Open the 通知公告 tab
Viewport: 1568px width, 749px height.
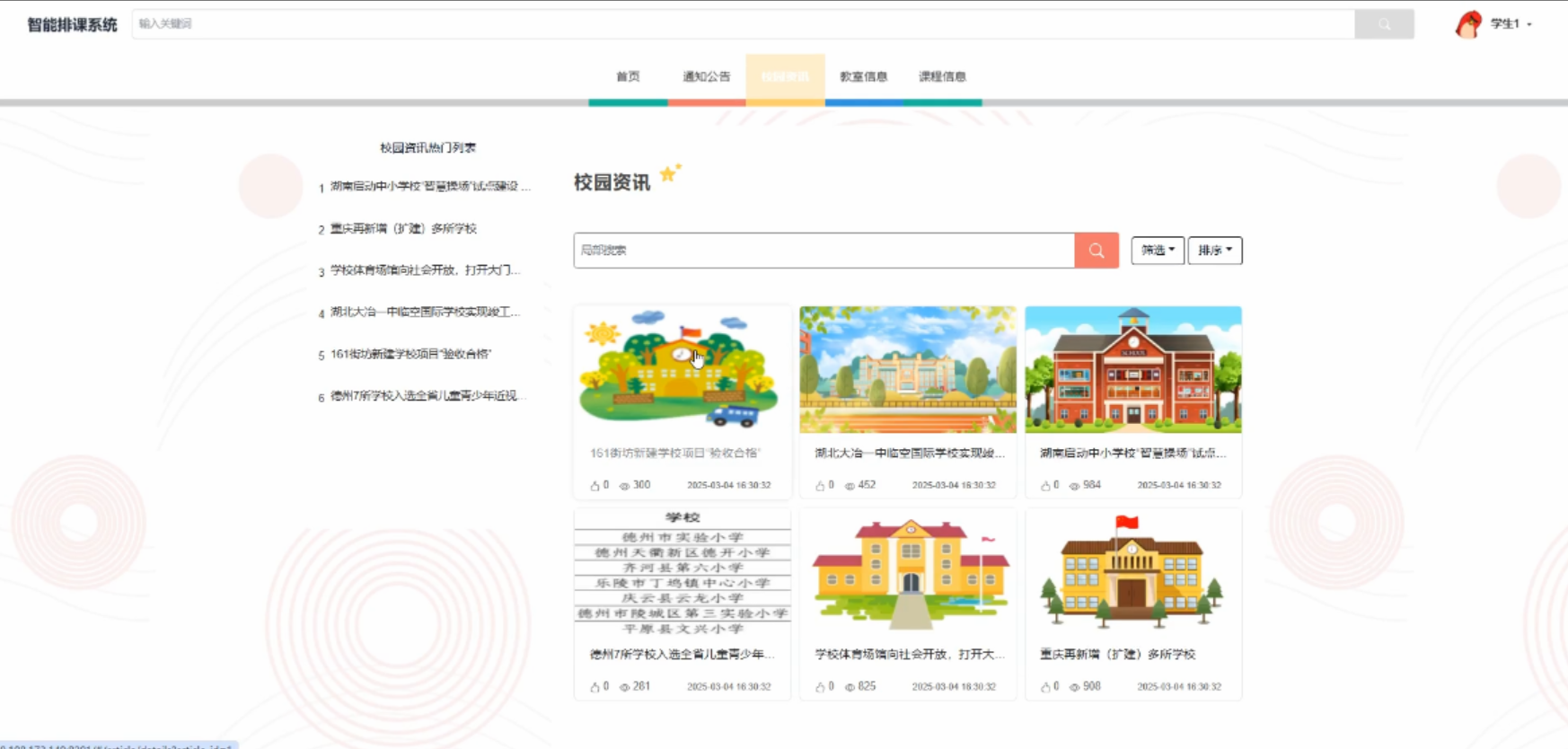(x=707, y=77)
